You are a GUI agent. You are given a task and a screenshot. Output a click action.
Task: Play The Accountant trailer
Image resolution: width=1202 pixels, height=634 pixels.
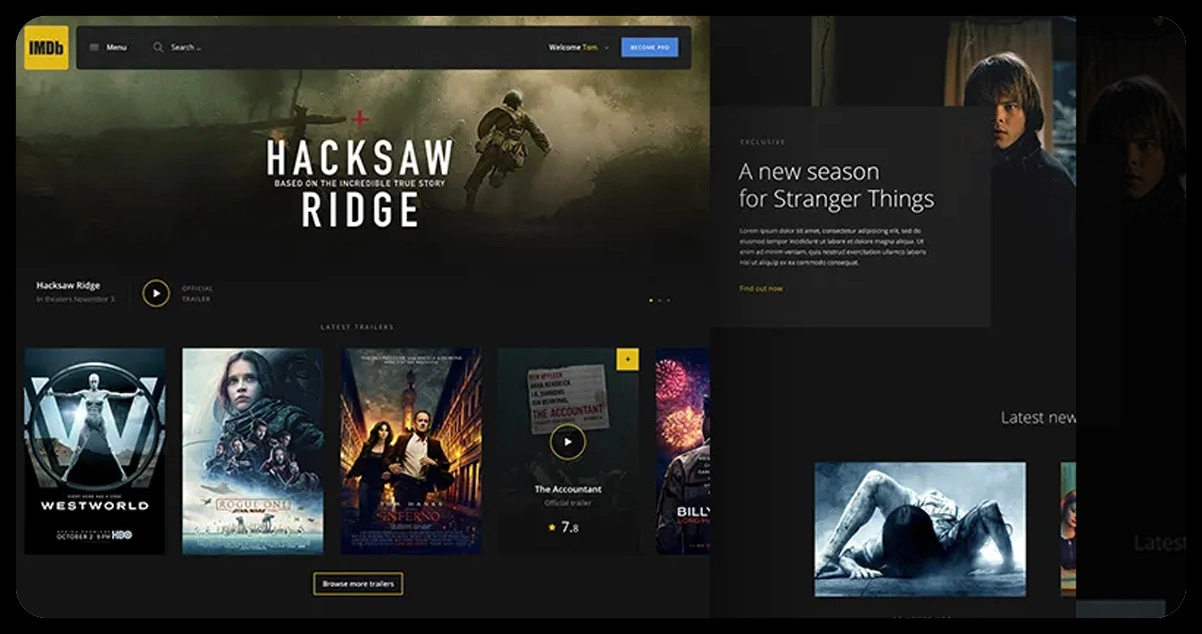pyautogui.click(x=567, y=442)
